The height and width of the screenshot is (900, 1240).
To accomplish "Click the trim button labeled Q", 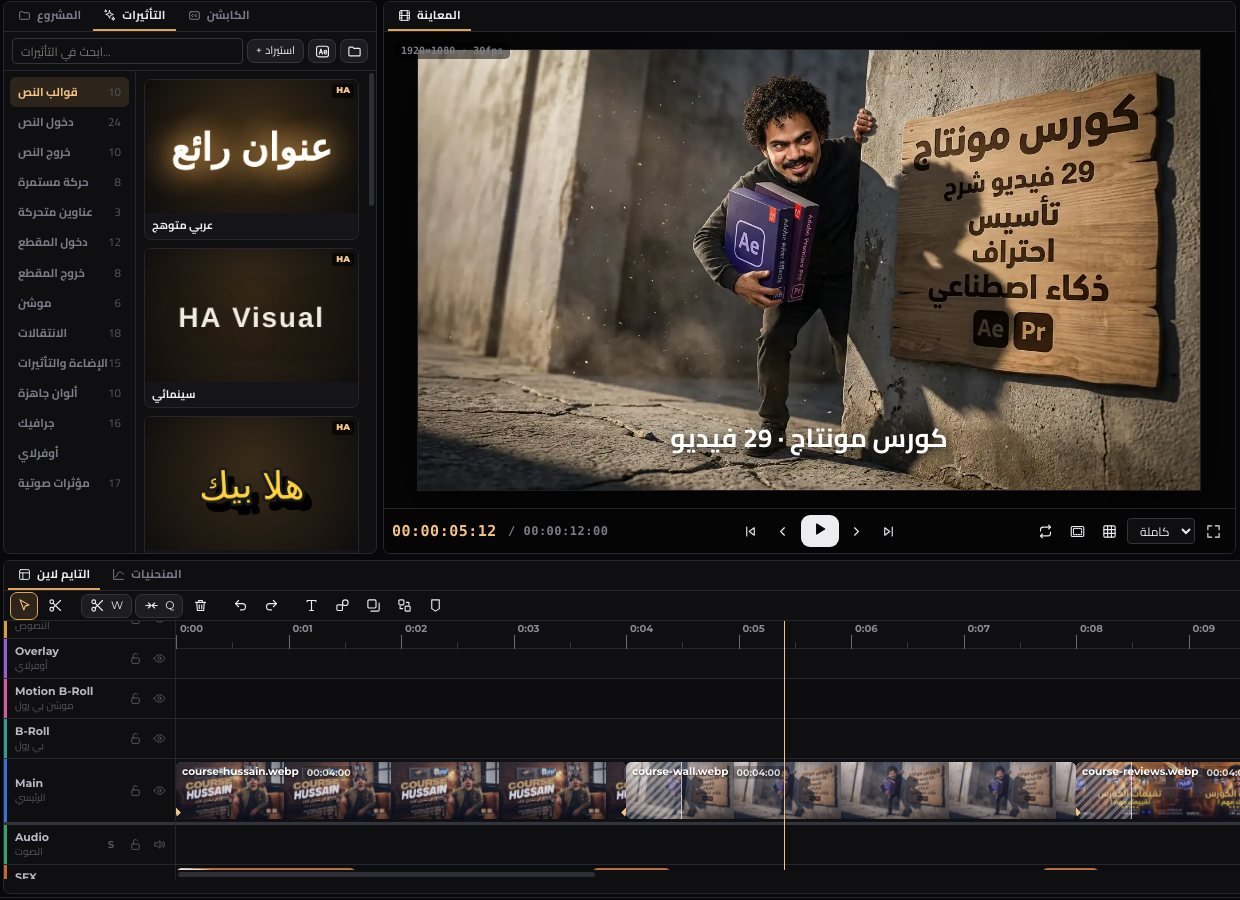I will [x=160, y=605].
